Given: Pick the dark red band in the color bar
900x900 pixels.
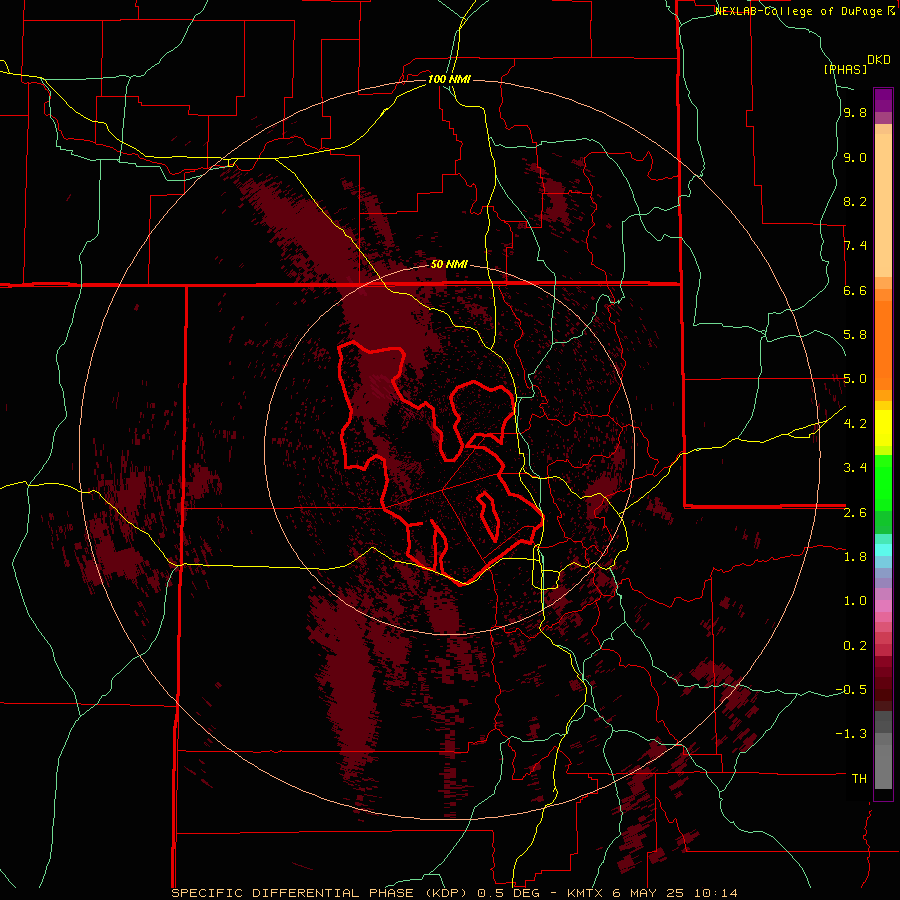Looking at the screenshot, I should [883, 683].
